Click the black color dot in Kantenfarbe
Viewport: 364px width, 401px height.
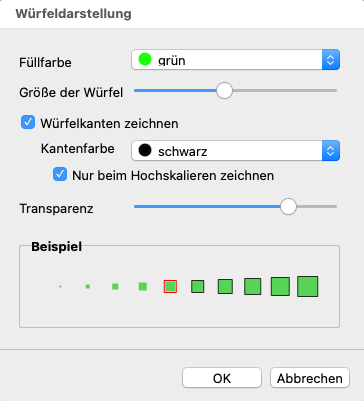pos(145,151)
